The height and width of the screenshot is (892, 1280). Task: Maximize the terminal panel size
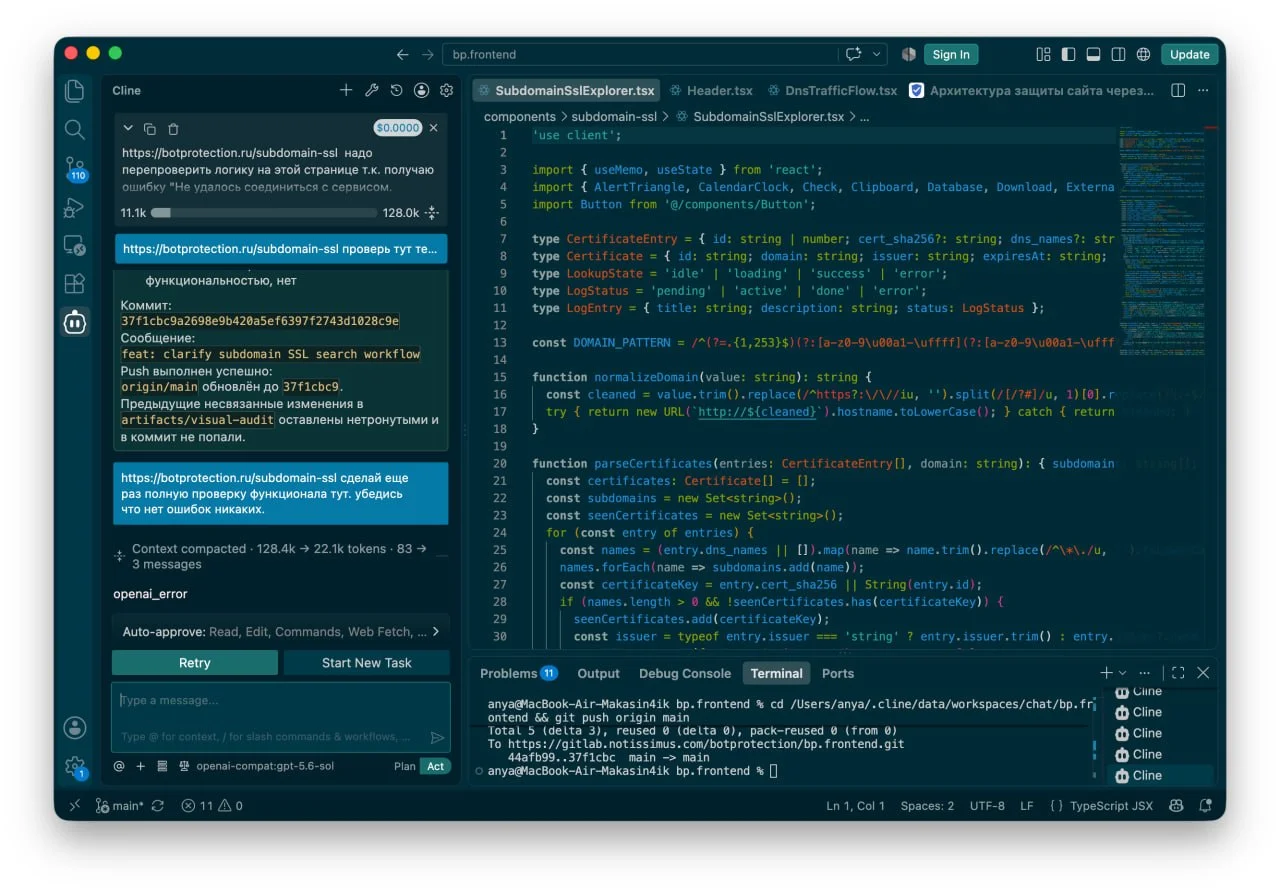1178,673
